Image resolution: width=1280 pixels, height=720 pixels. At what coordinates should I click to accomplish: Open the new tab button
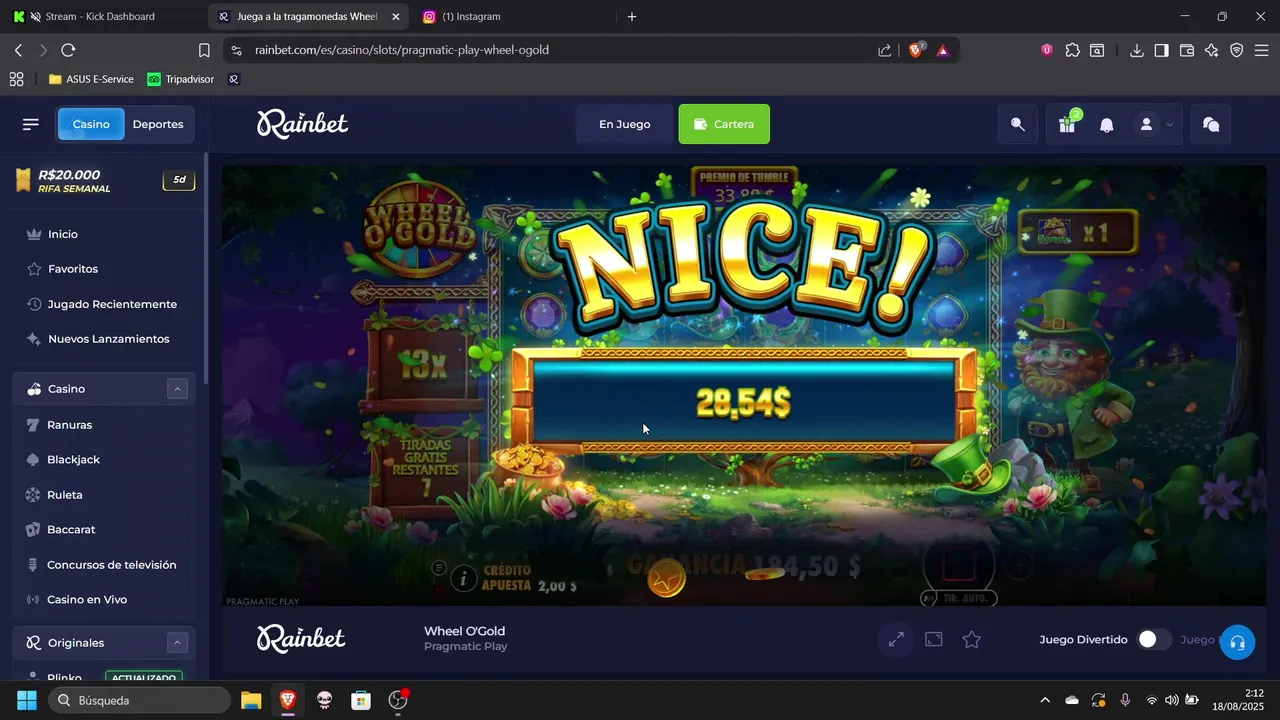pyautogui.click(x=631, y=17)
